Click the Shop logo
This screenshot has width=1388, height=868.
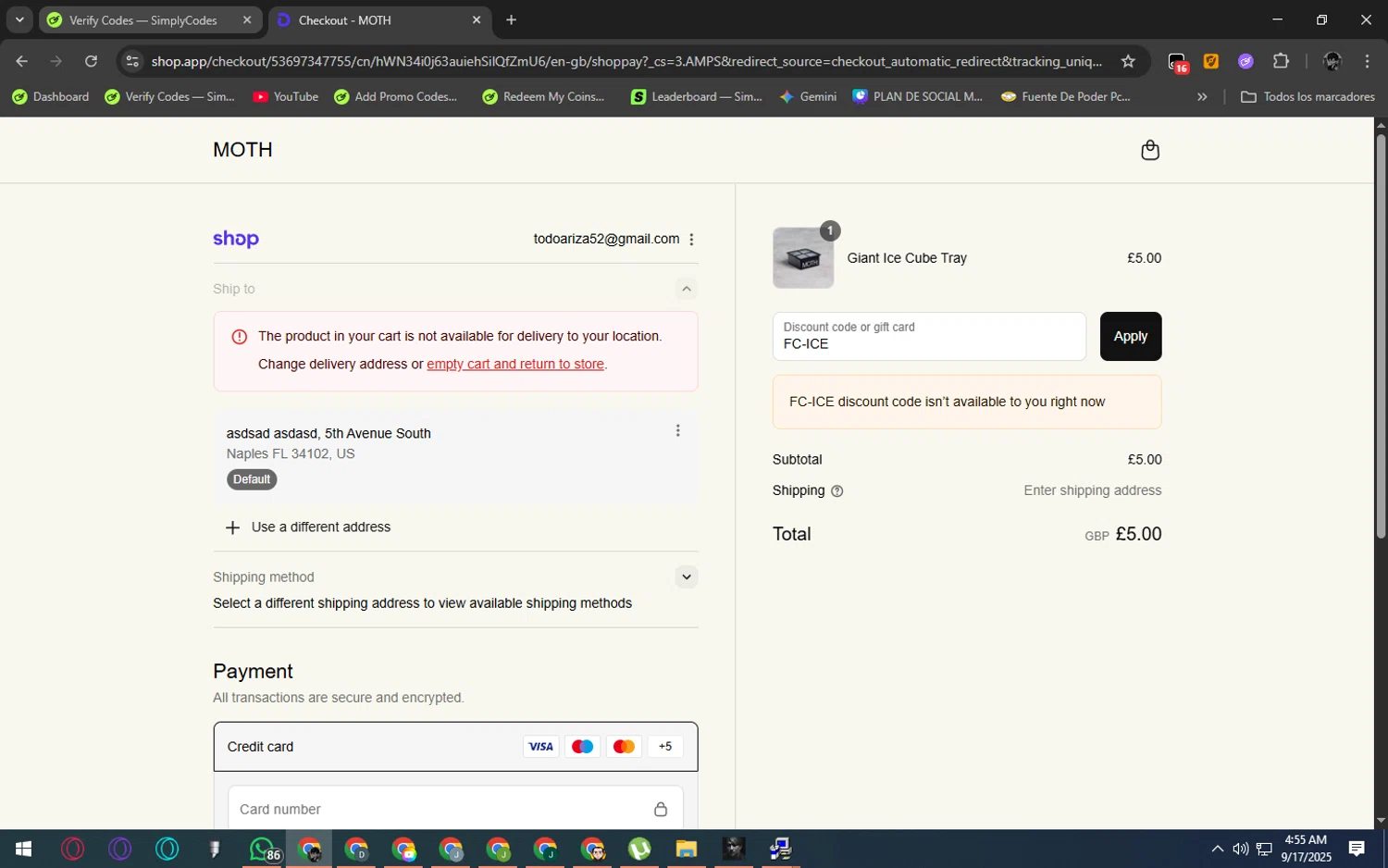(x=236, y=239)
